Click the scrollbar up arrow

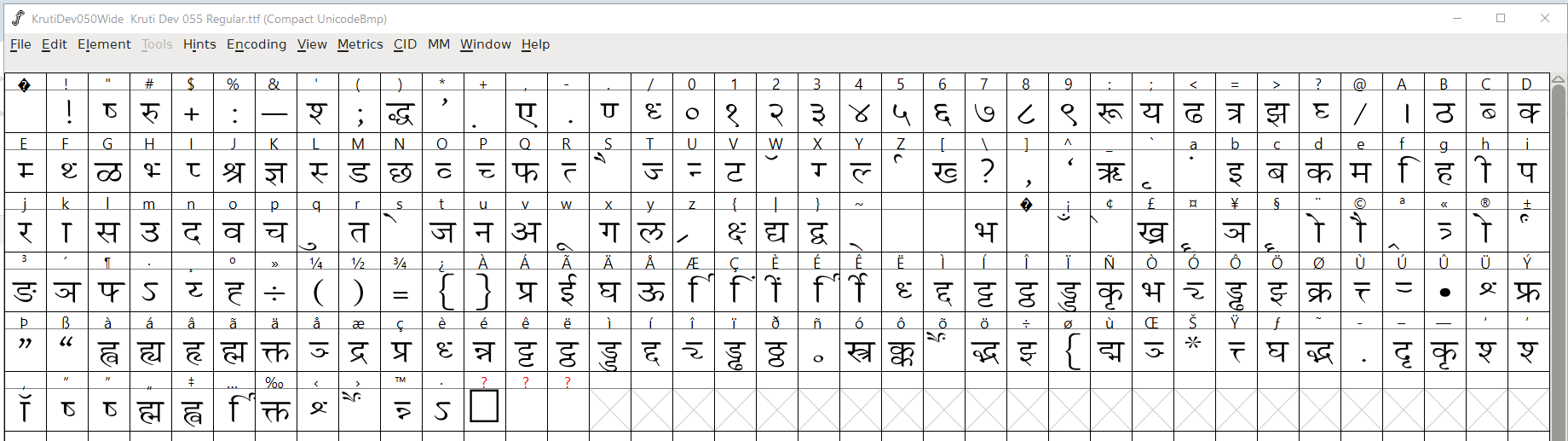tap(1558, 80)
